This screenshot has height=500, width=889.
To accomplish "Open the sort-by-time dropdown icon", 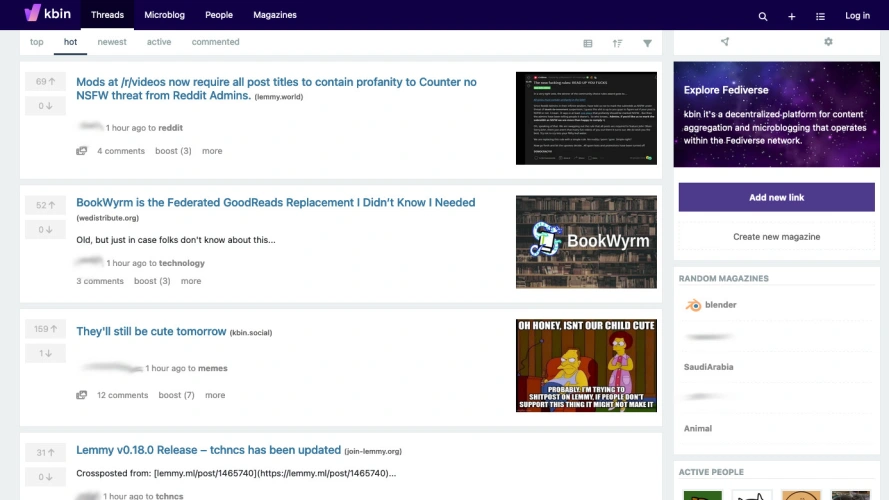I will pyautogui.click(x=617, y=43).
